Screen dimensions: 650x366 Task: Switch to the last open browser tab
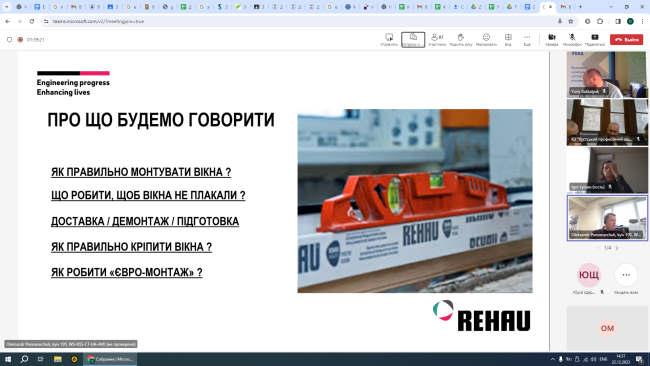point(564,7)
